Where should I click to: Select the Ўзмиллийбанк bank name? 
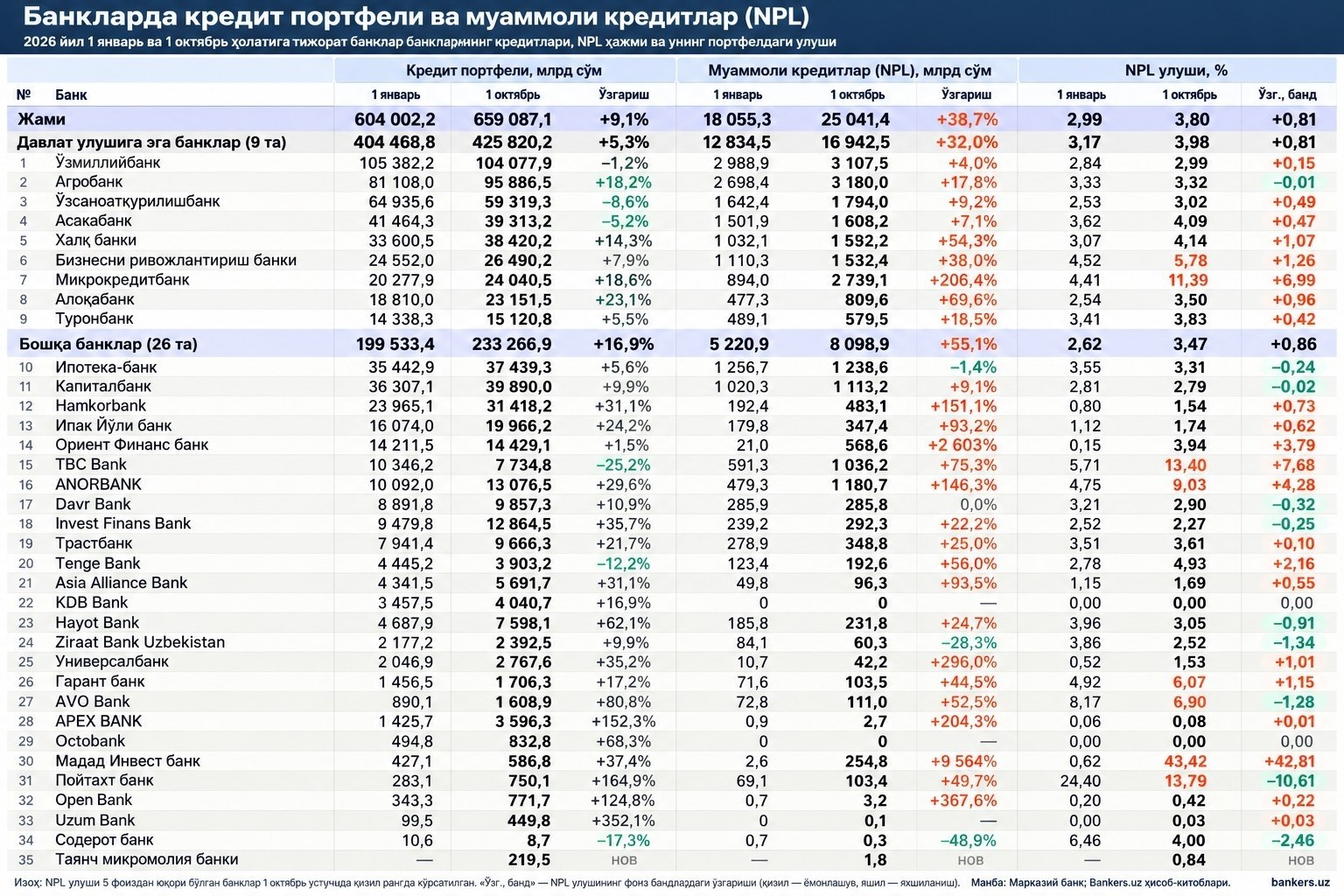(108, 163)
